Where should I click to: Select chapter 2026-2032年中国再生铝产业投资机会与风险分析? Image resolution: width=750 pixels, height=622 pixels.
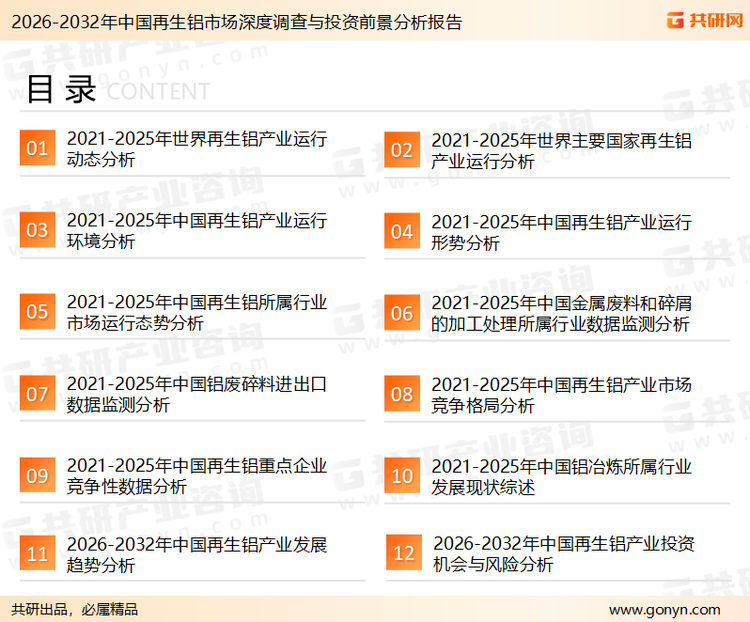pos(563,554)
